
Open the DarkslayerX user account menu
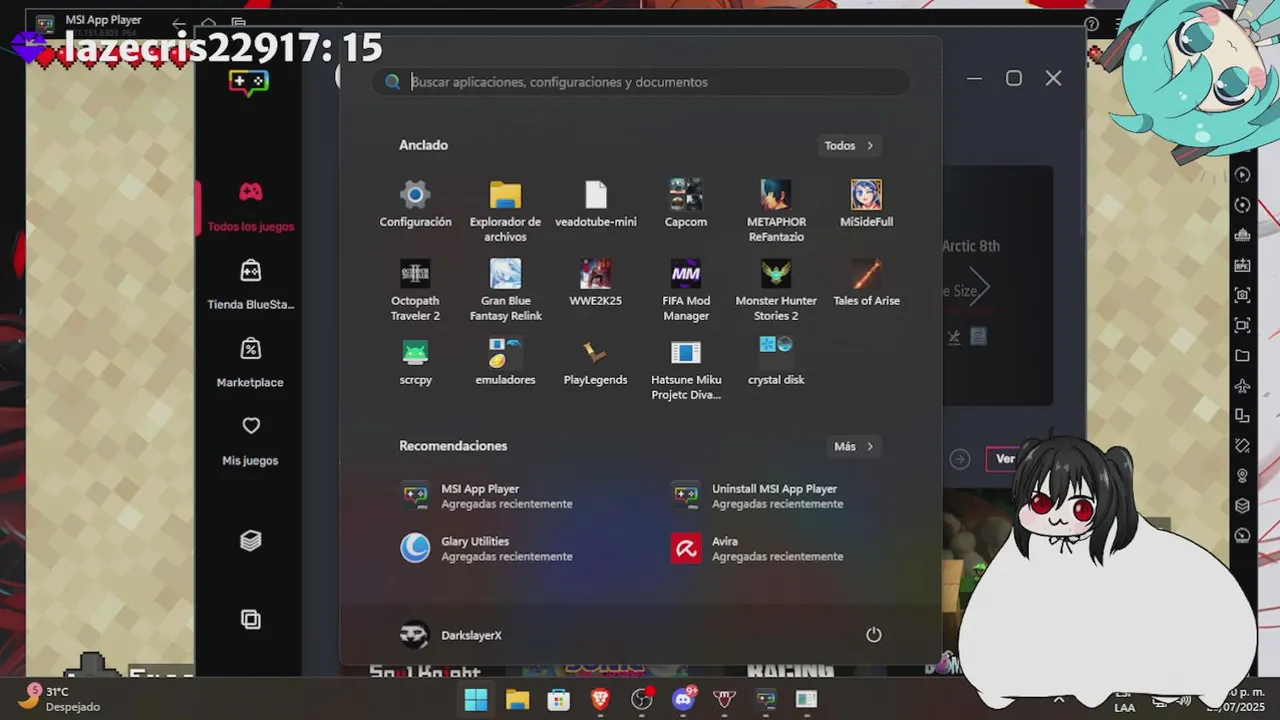pyautogui.click(x=451, y=635)
